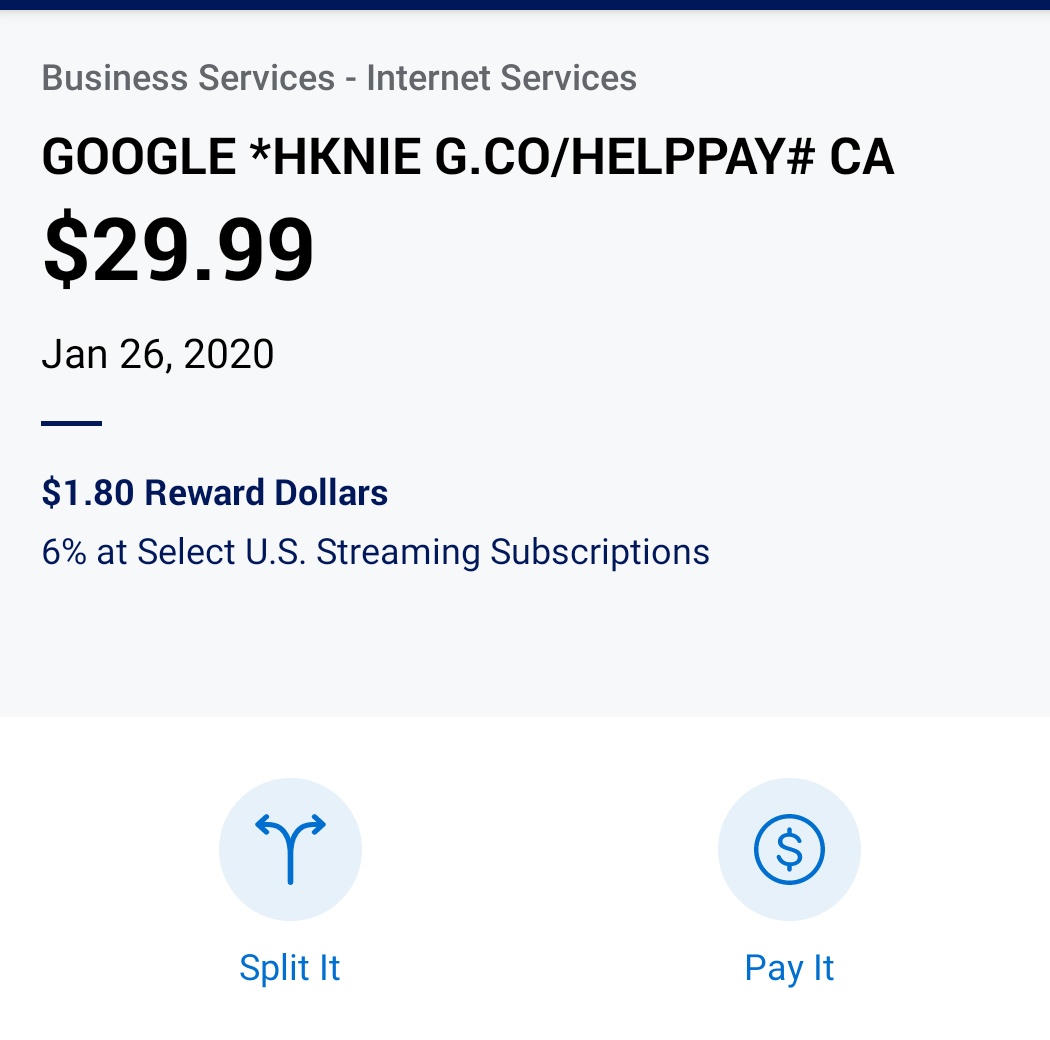1050x1040 pixels.
Task: Tap the word Streaming in rewards line
Action: click(398, 552)
